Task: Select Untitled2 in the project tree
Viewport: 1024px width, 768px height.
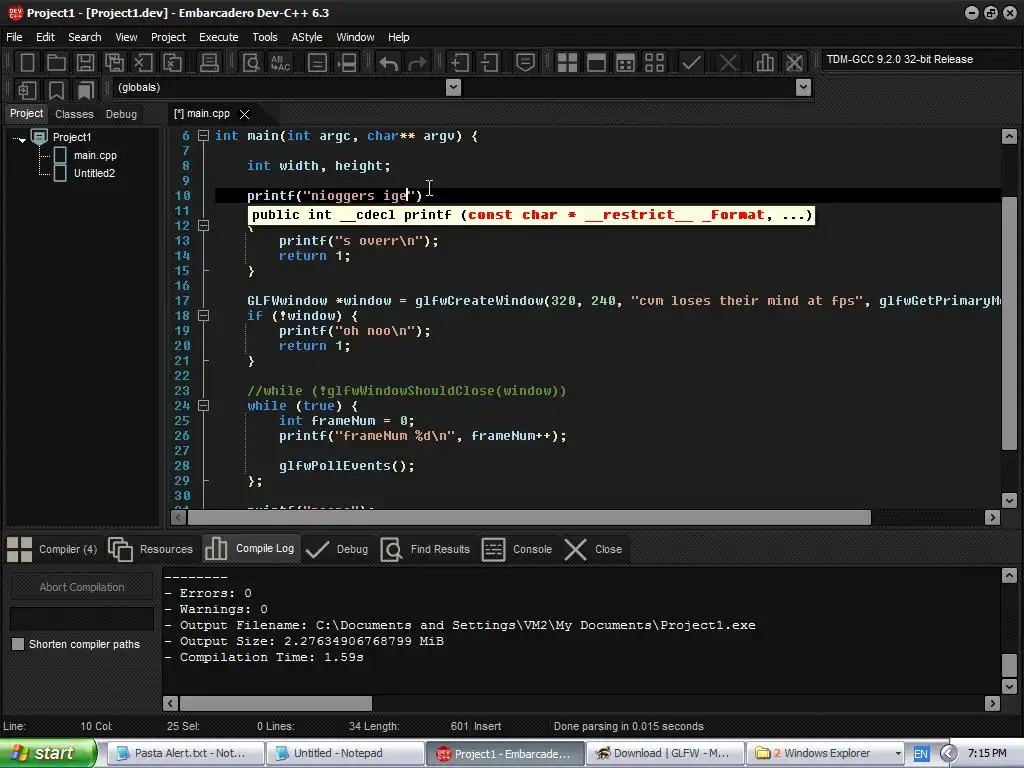Action: [94, 173]
